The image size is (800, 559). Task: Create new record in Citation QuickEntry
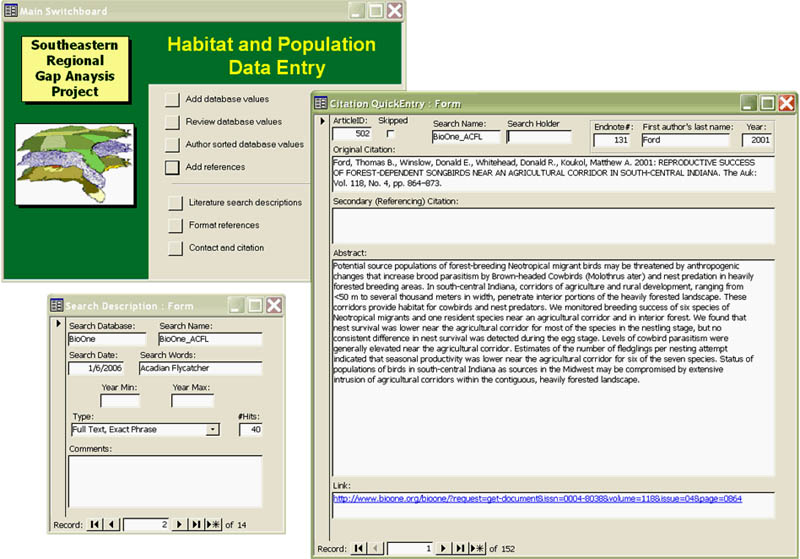coord(477,548)
